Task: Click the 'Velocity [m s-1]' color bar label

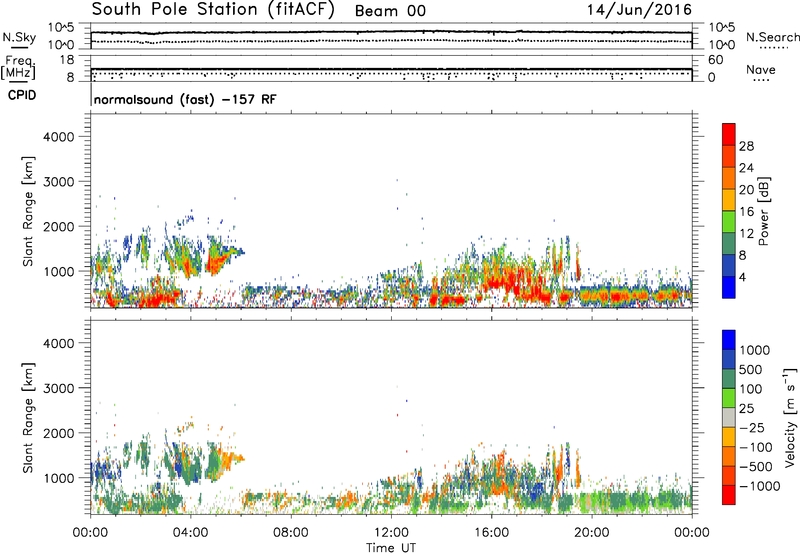Action: 790,417
